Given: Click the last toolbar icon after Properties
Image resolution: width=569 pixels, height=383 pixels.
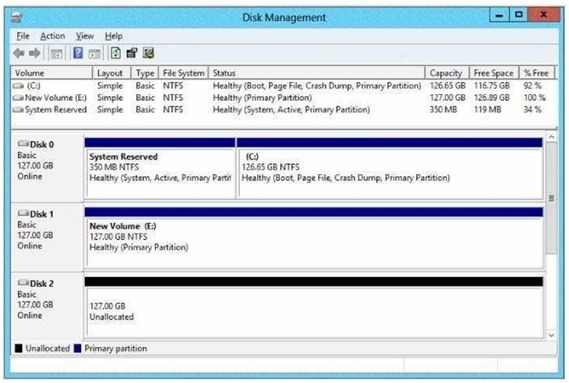Looking at the screenshot, I should [x=148, y=53].
